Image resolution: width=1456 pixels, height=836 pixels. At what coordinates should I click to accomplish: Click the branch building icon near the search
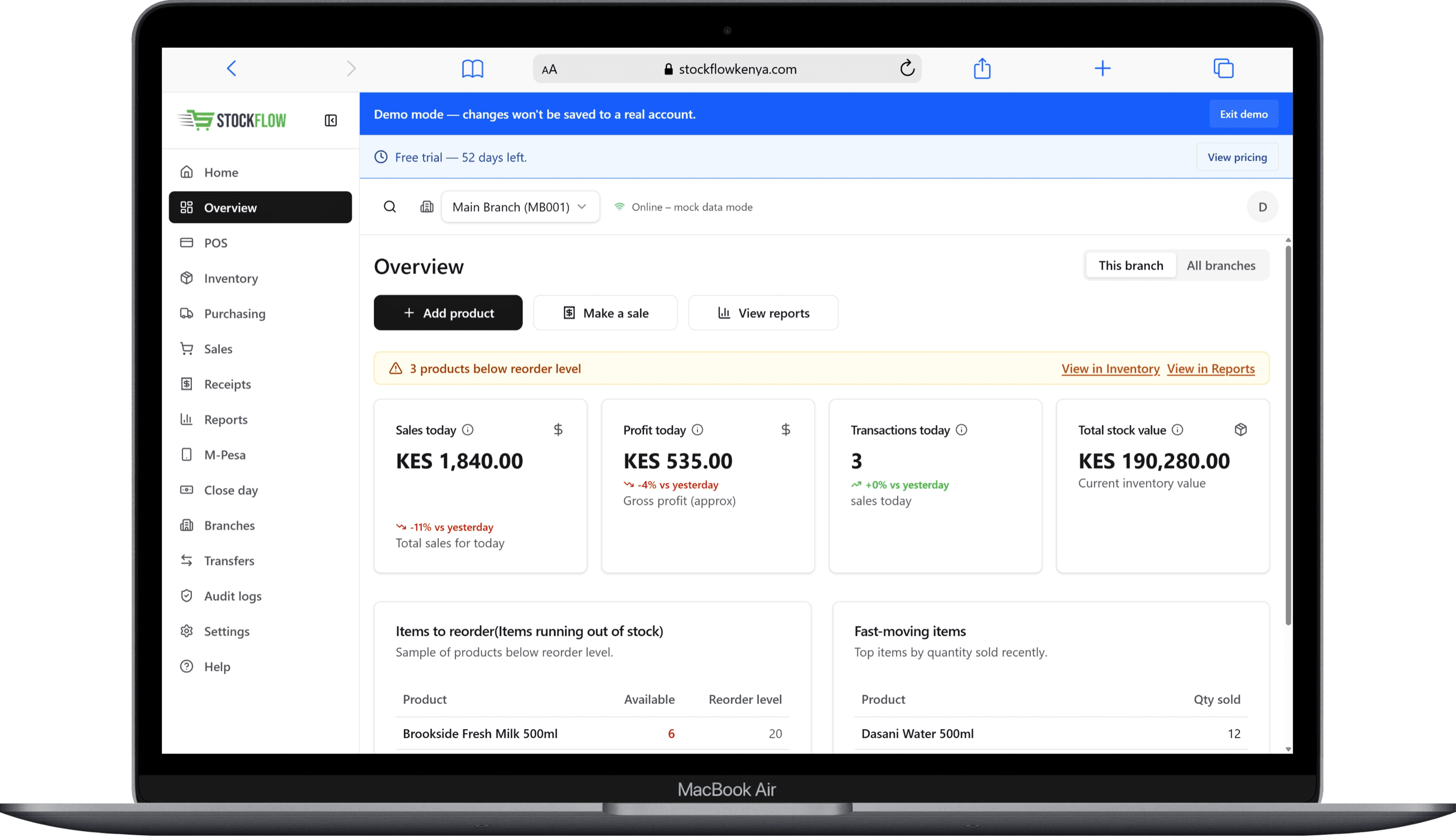[x=427, y=207]
